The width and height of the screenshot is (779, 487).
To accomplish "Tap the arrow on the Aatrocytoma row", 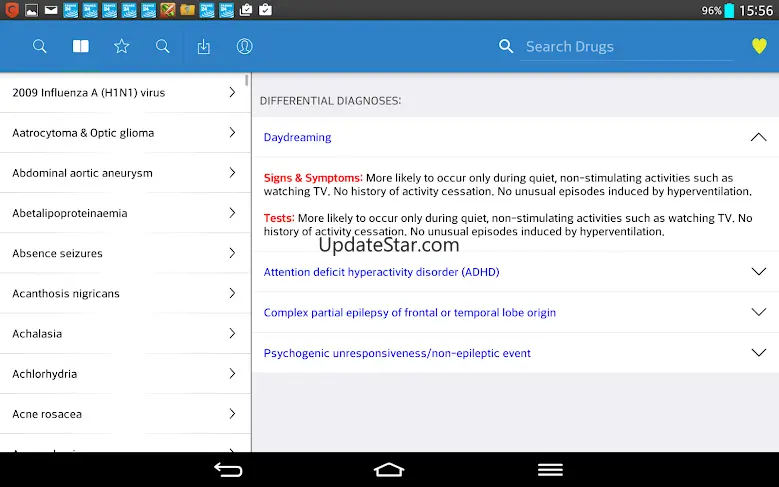I will click(232, 132).
